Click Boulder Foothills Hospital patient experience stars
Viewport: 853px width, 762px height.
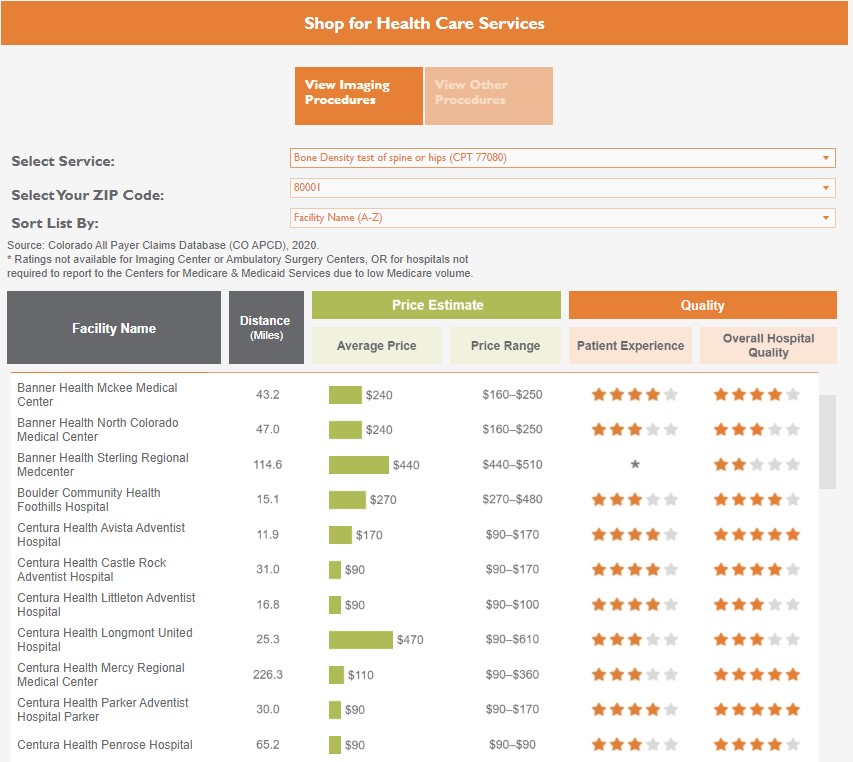[635, 499]
